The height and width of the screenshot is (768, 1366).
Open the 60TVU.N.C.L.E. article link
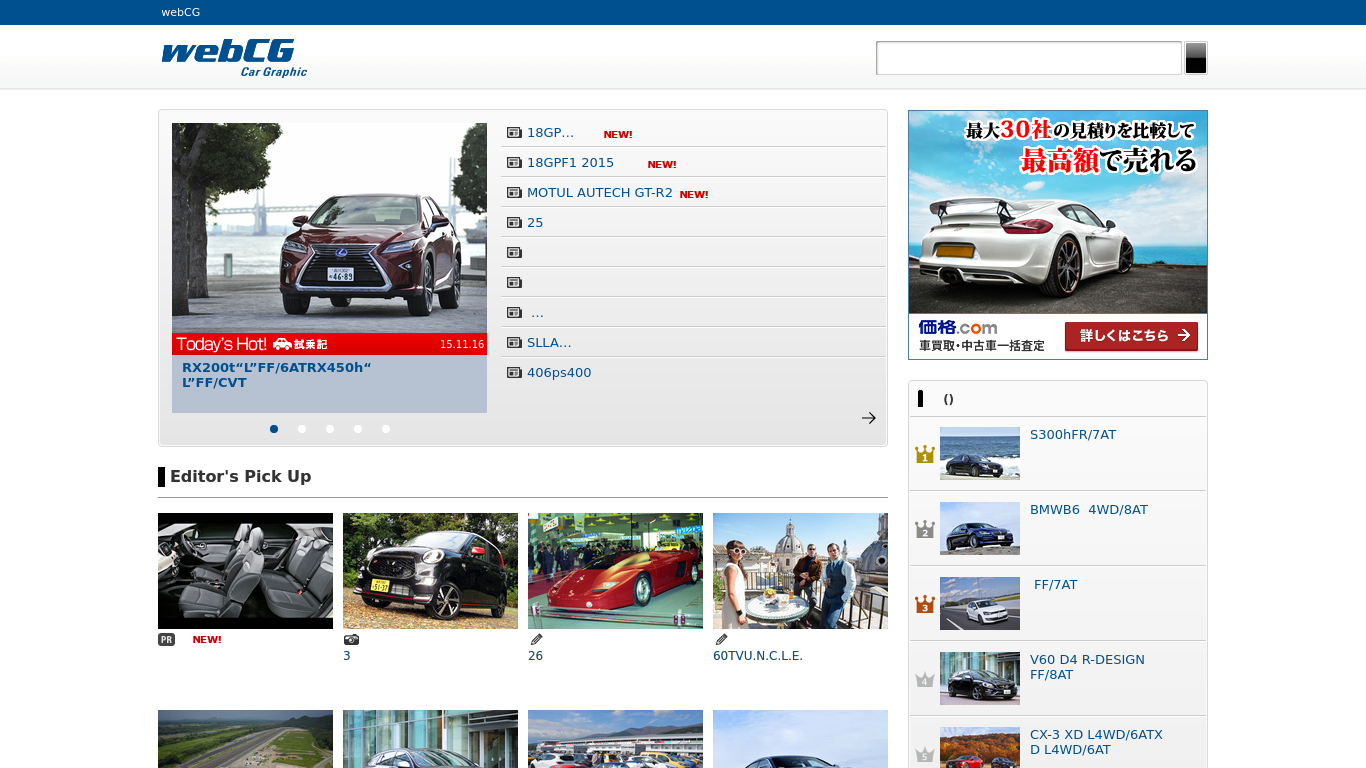click(x=758, y=656)
